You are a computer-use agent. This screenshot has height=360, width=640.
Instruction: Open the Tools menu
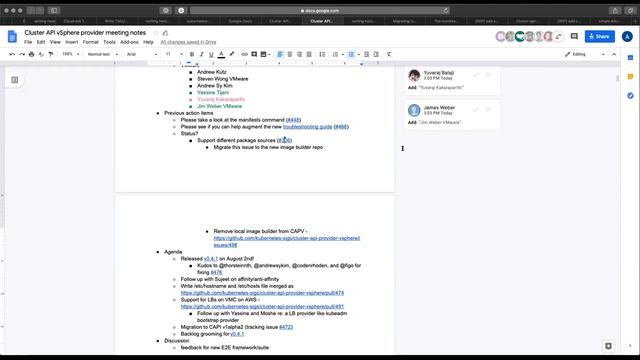[x=109, y=42]
